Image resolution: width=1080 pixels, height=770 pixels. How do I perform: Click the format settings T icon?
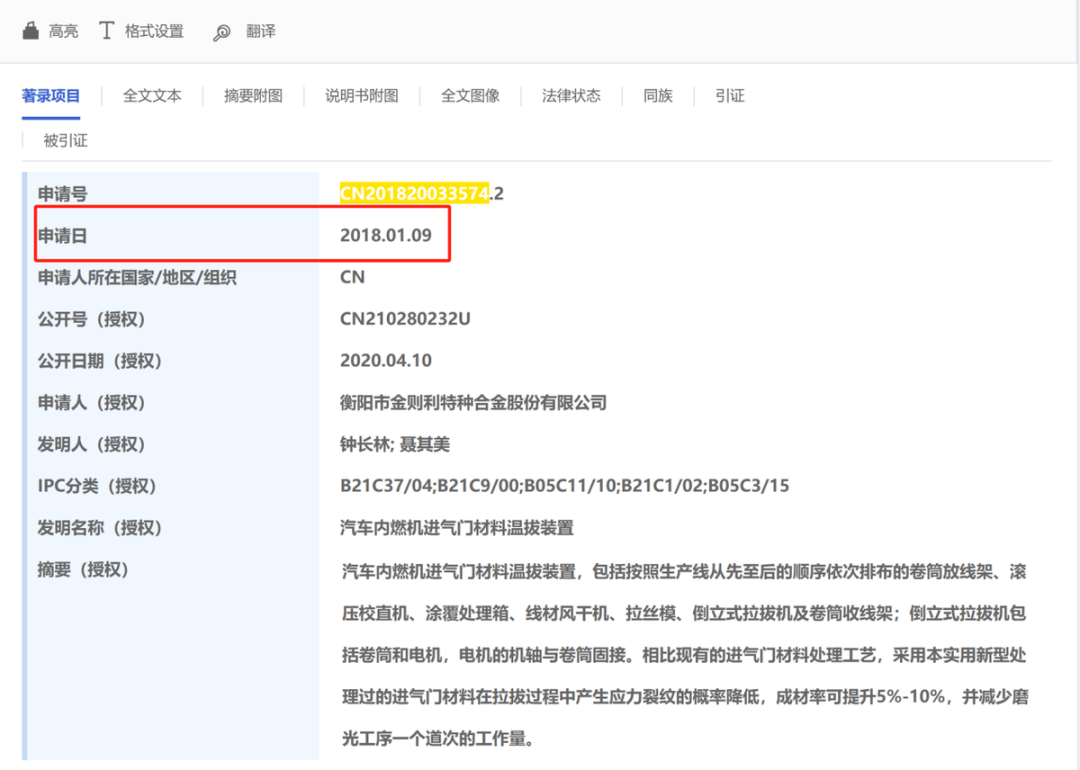coord(106,31)
